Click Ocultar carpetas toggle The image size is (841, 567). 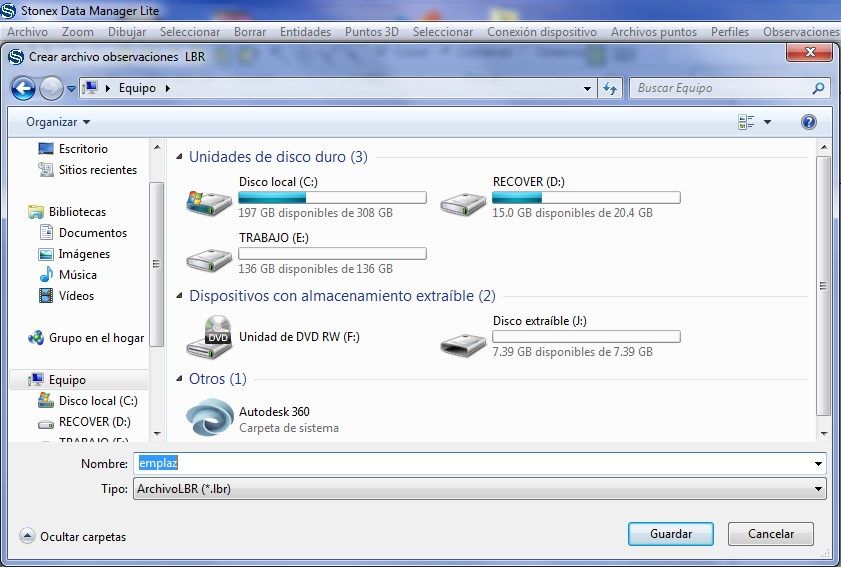73,536
